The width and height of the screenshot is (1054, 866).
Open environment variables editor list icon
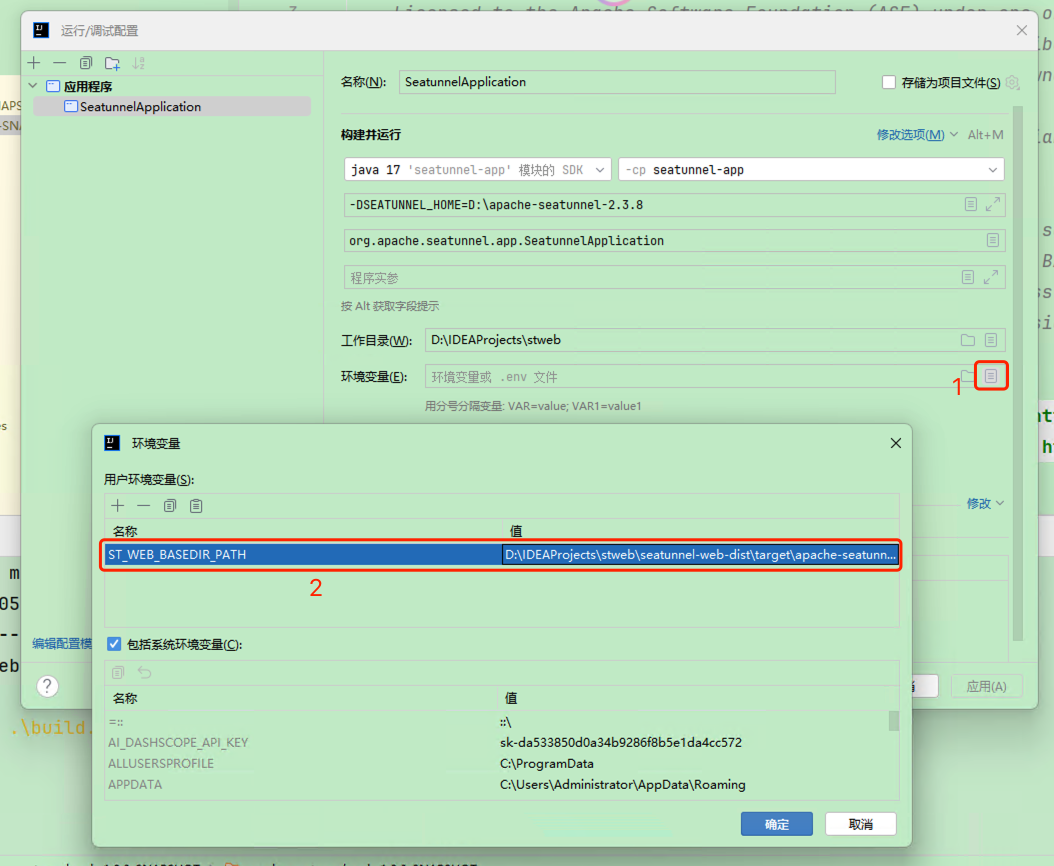coord(991,376)
